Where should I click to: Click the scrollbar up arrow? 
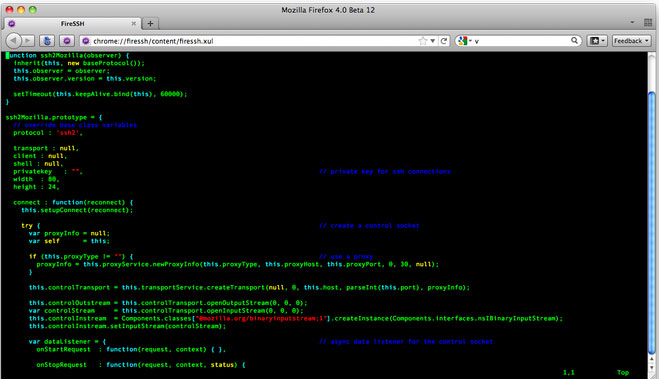651,359
